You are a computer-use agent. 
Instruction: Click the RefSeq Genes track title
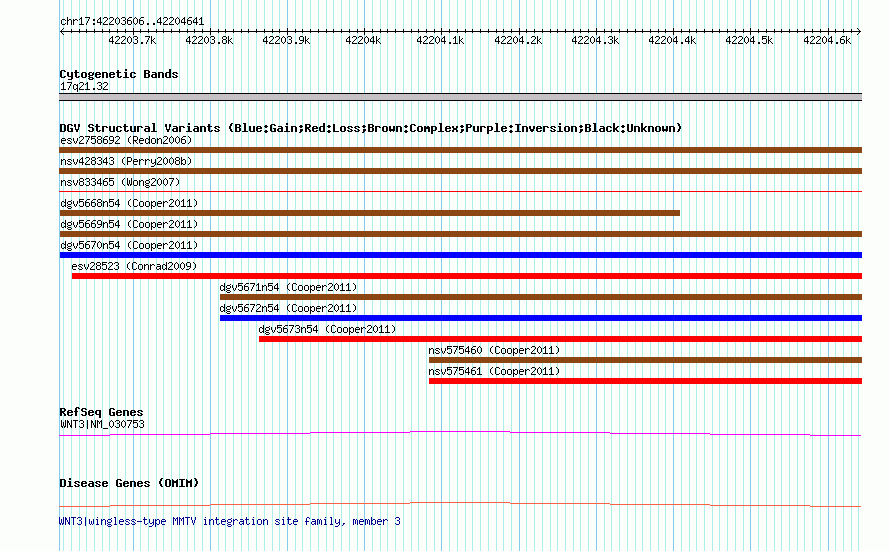(x=101, y=412)
